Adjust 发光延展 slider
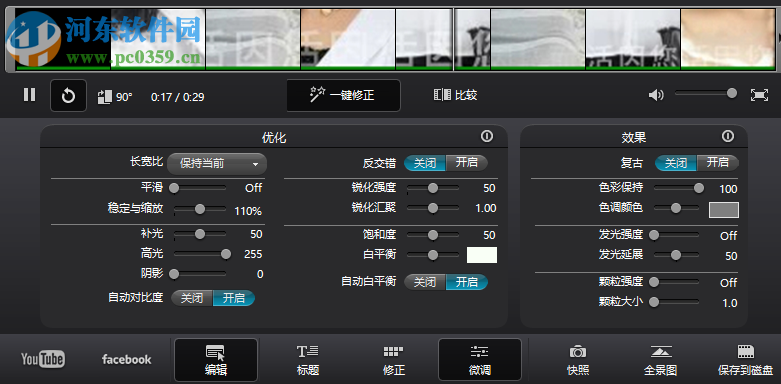This screenshot has height=384, width=781. coord(676,255)
